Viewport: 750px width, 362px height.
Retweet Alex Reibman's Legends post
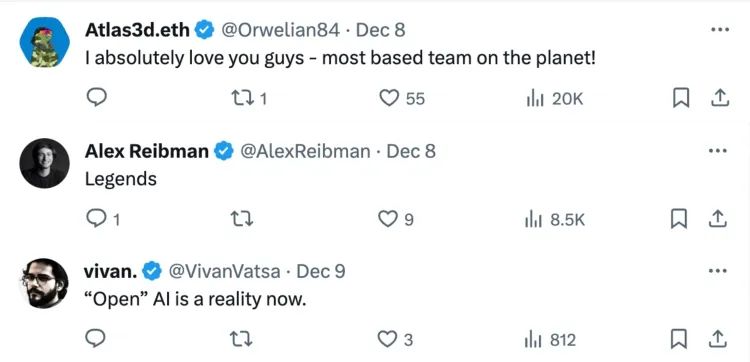coord(242,219)
